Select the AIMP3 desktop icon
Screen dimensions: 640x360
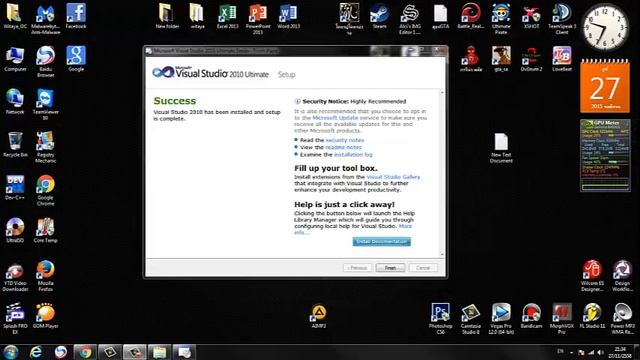pyautogui.click(x=318, y=316)
